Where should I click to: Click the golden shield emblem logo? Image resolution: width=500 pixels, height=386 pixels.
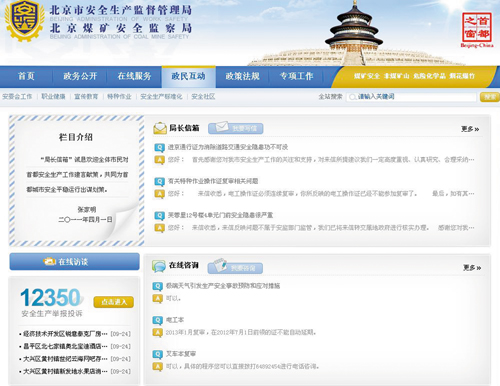tap(24, 21)
